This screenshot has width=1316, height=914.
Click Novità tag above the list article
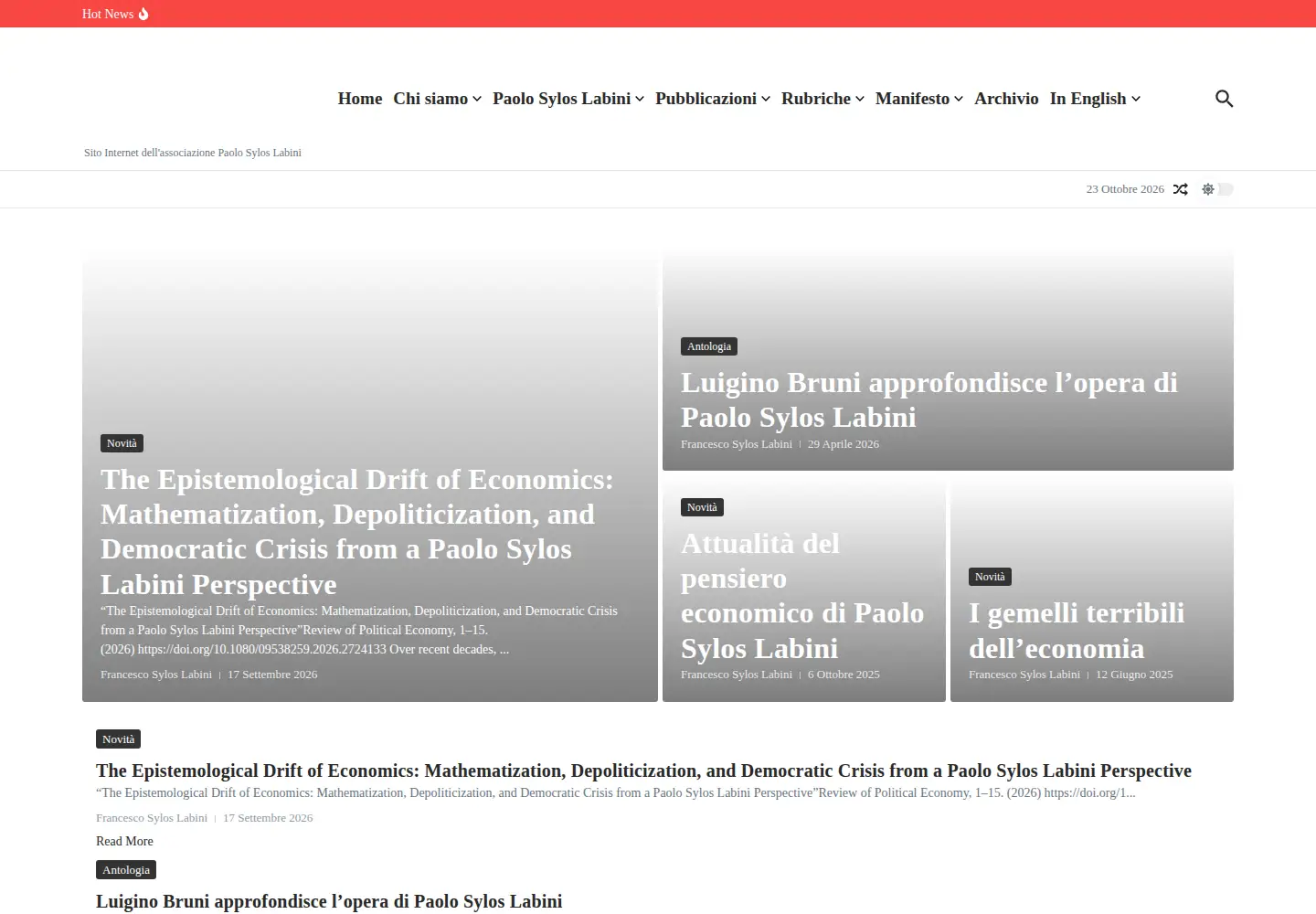tap(118, 739)
